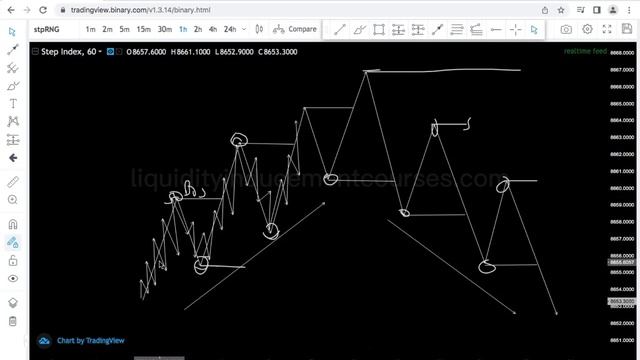This screenshot has width=640, height=360.
Task: Click the browser back button
Action: pos(11,10)
